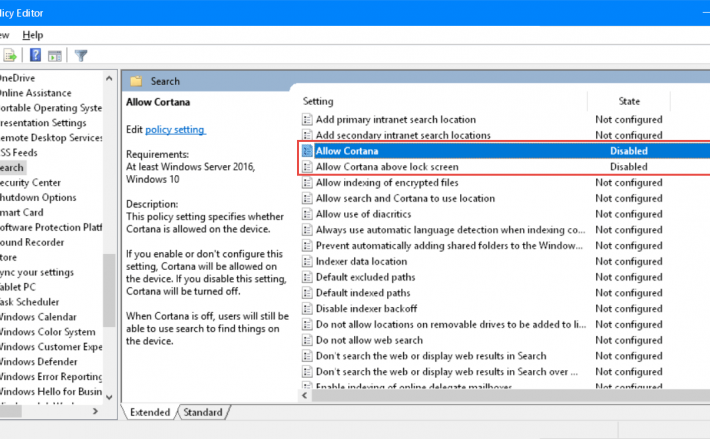Select Security Center tree node
Viewport: 710px width, 439px height.
[30, 182]
